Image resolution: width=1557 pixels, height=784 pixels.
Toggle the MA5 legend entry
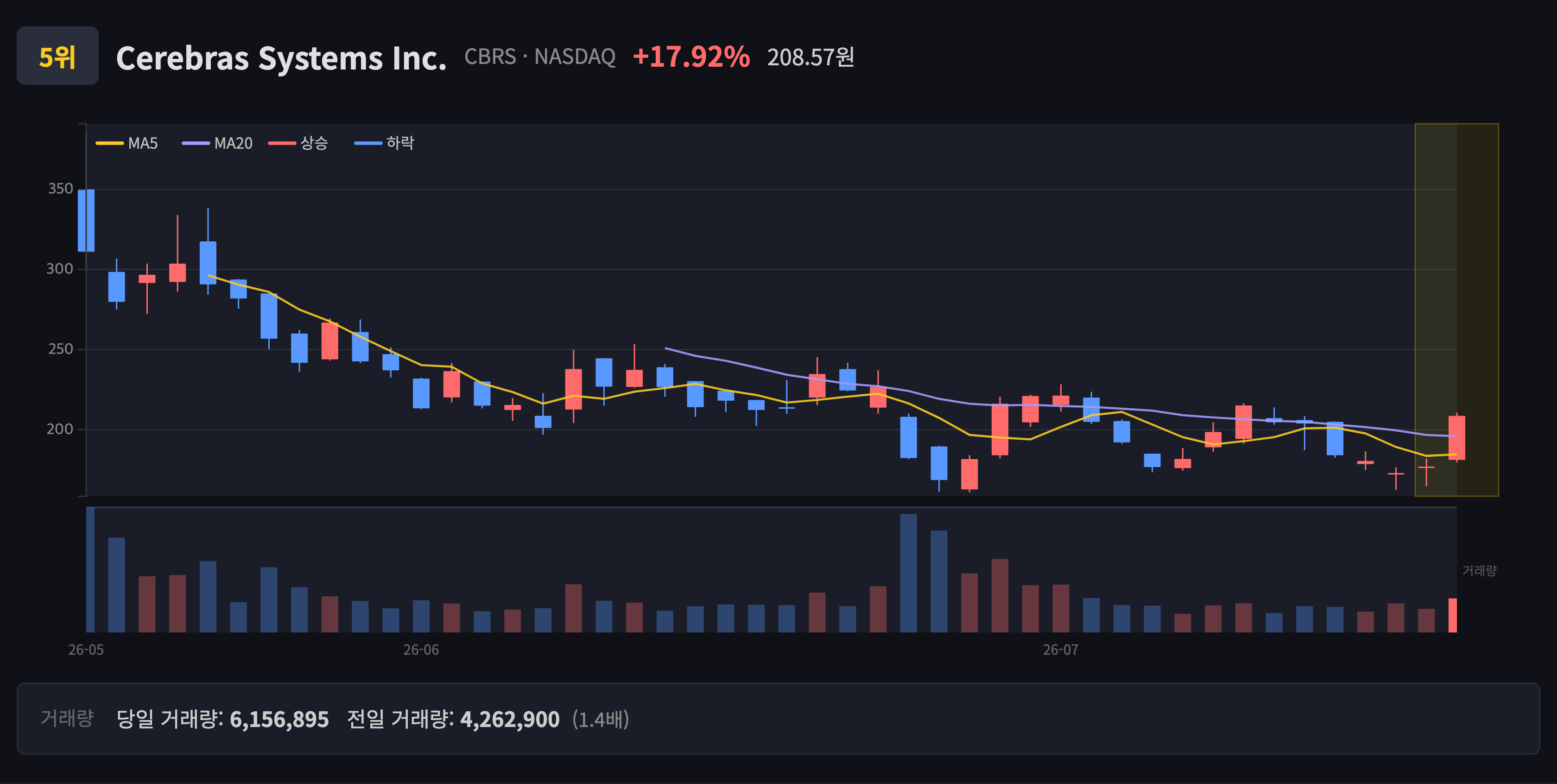127,143
